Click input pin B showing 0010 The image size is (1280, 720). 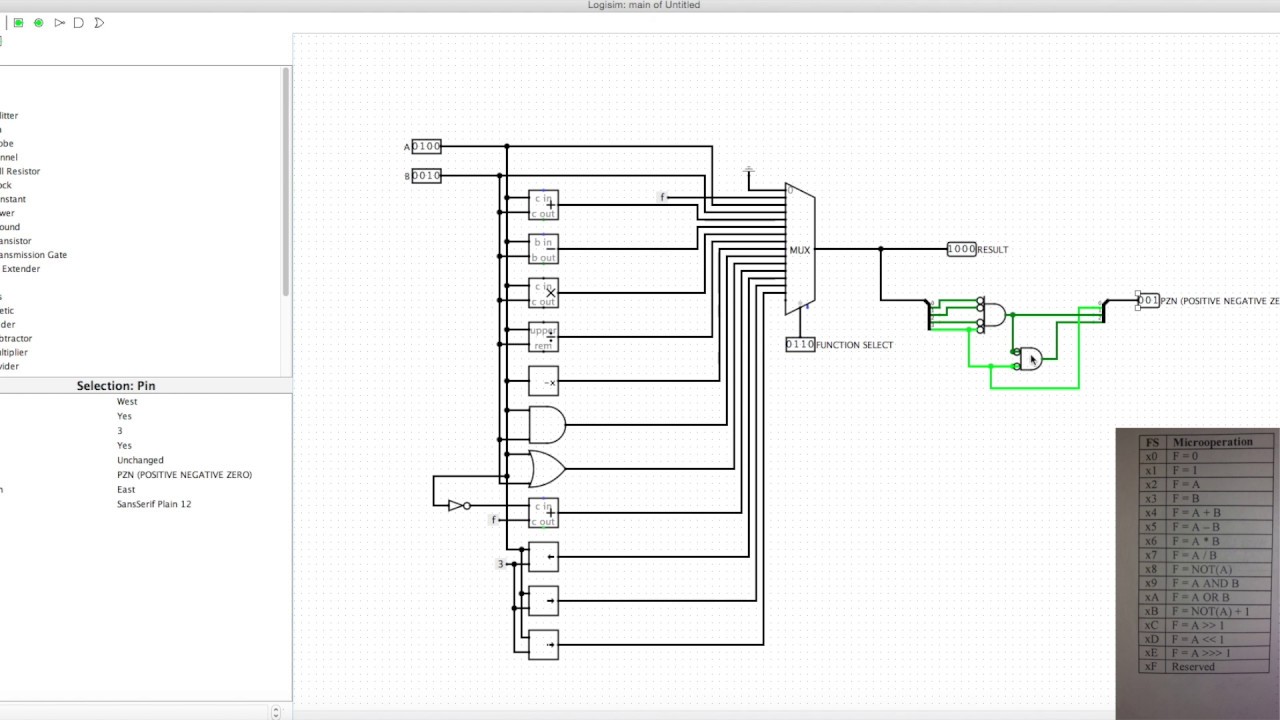426,175
